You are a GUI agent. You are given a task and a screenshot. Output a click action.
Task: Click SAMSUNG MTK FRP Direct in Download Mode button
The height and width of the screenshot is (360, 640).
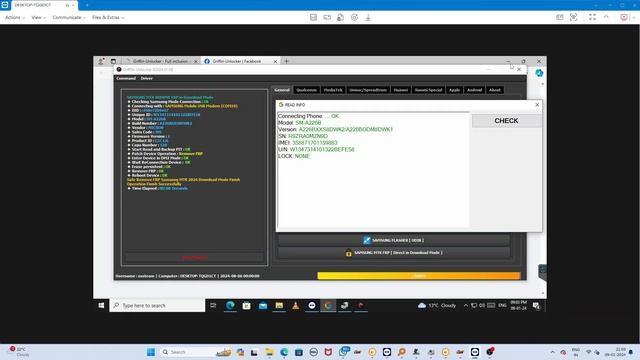[x=394, y=253]
